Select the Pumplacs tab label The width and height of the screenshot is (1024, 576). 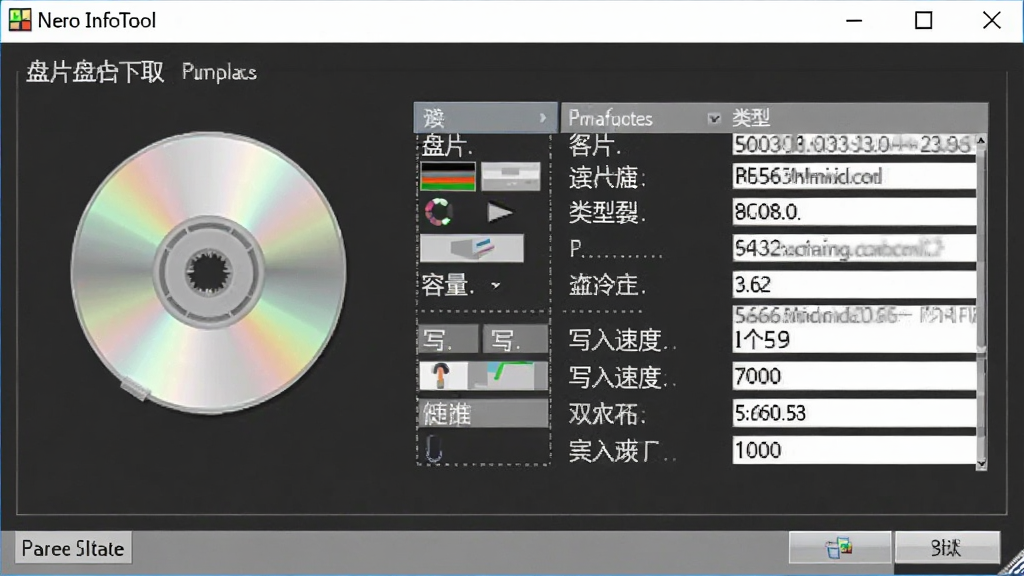(x=219, y=72)
